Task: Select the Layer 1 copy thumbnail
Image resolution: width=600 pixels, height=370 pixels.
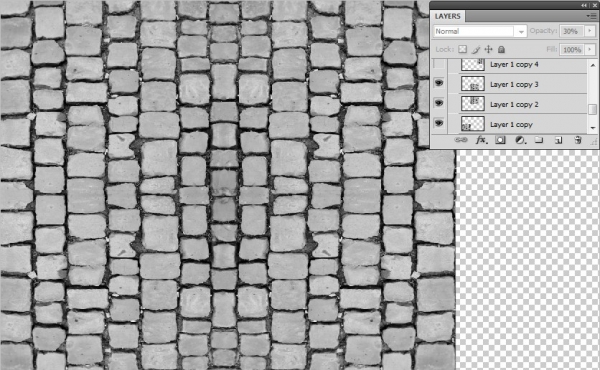Action: click(x=473, y=124)
